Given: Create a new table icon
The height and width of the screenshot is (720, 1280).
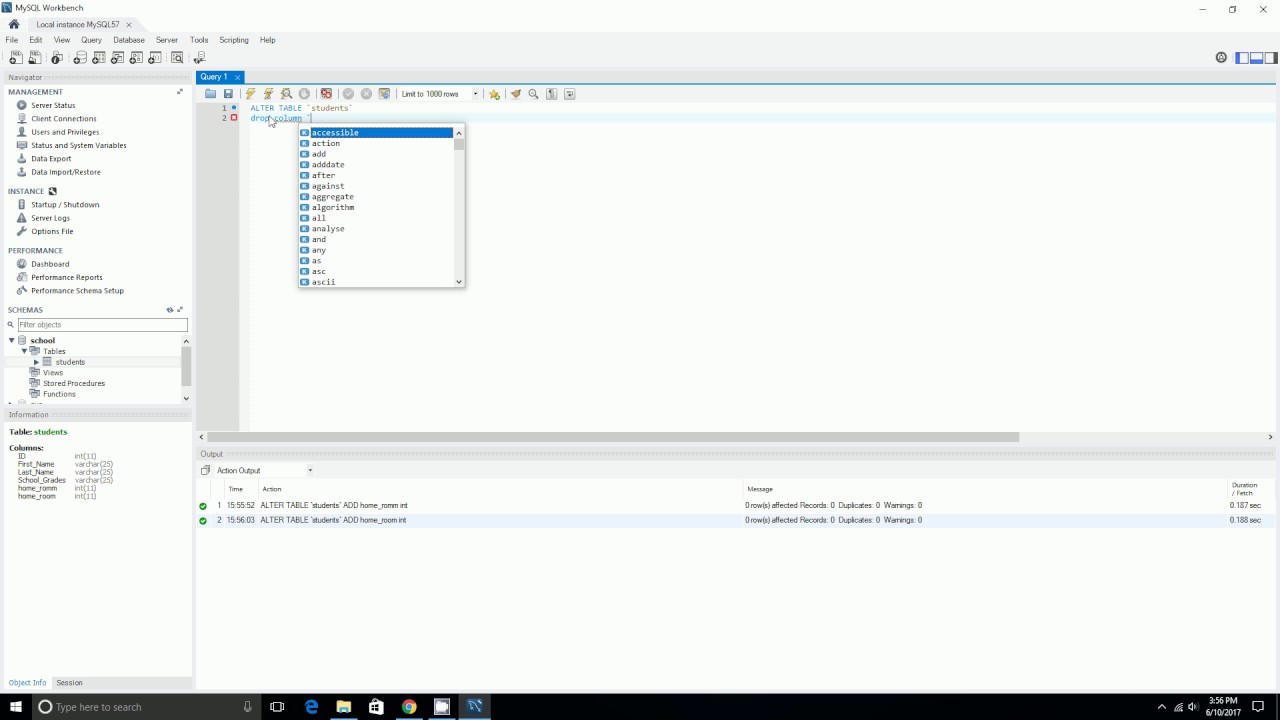Looking at the screenshot, I should click(x=99, y=58).
